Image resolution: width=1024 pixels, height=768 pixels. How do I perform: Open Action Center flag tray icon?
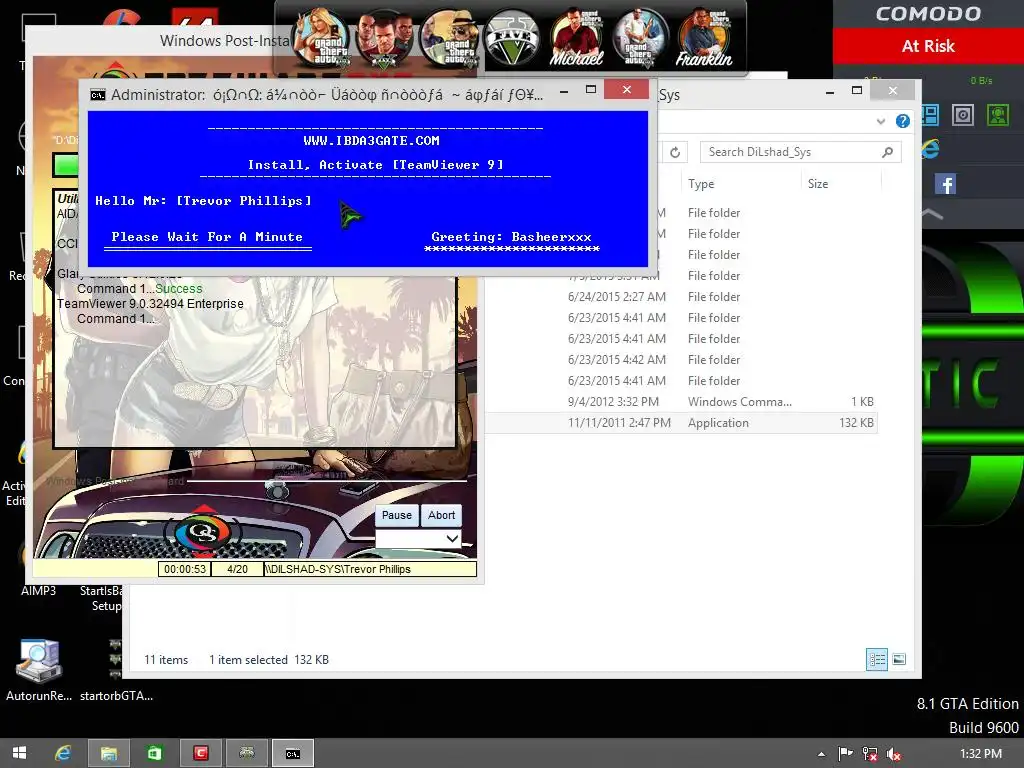tap(846, 754)
